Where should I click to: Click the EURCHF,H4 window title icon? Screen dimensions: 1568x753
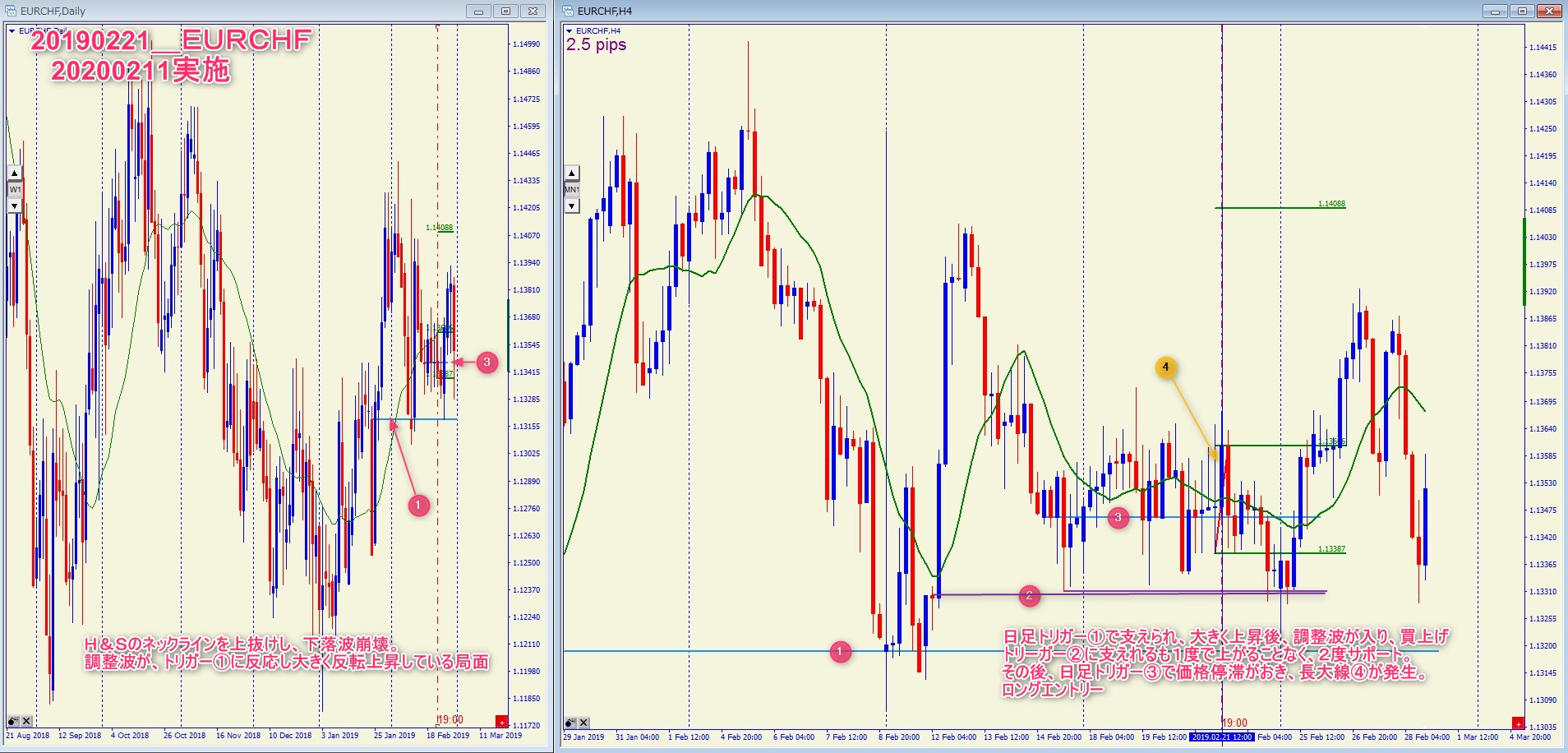tap(568, 11)
